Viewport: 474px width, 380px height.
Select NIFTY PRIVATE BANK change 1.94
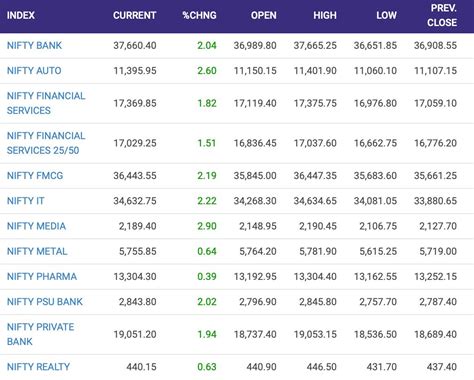click(x=207, y=334)
